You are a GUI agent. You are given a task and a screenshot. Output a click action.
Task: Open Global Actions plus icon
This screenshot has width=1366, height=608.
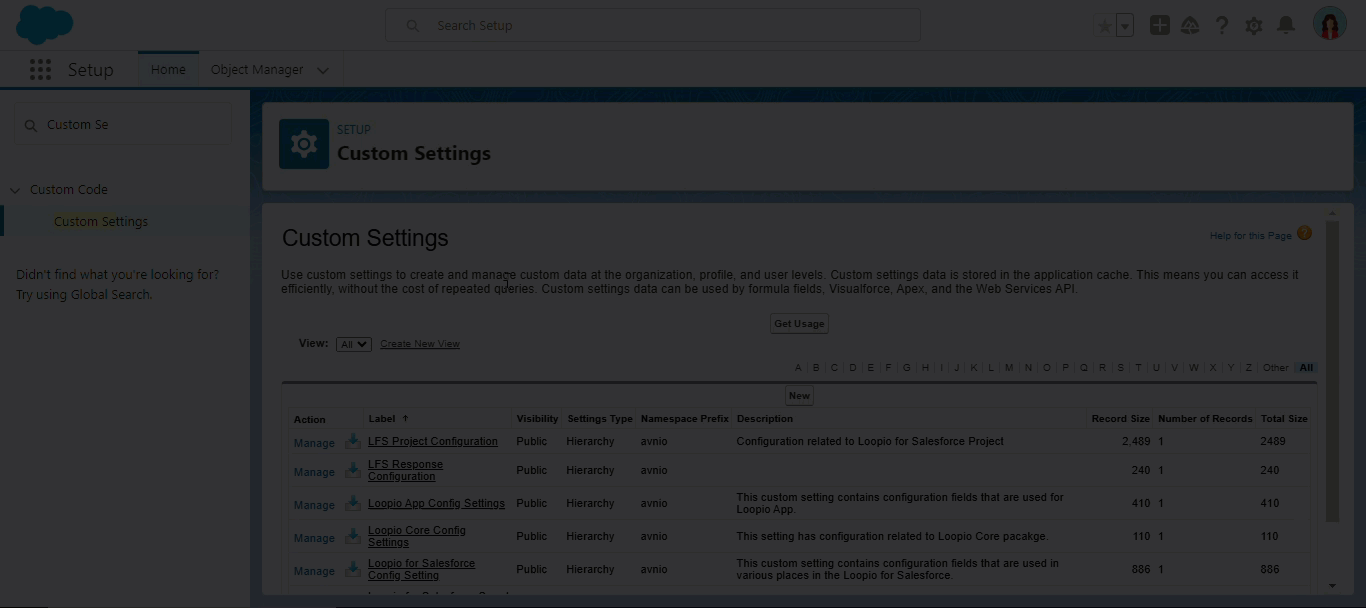click(1159, 26)
